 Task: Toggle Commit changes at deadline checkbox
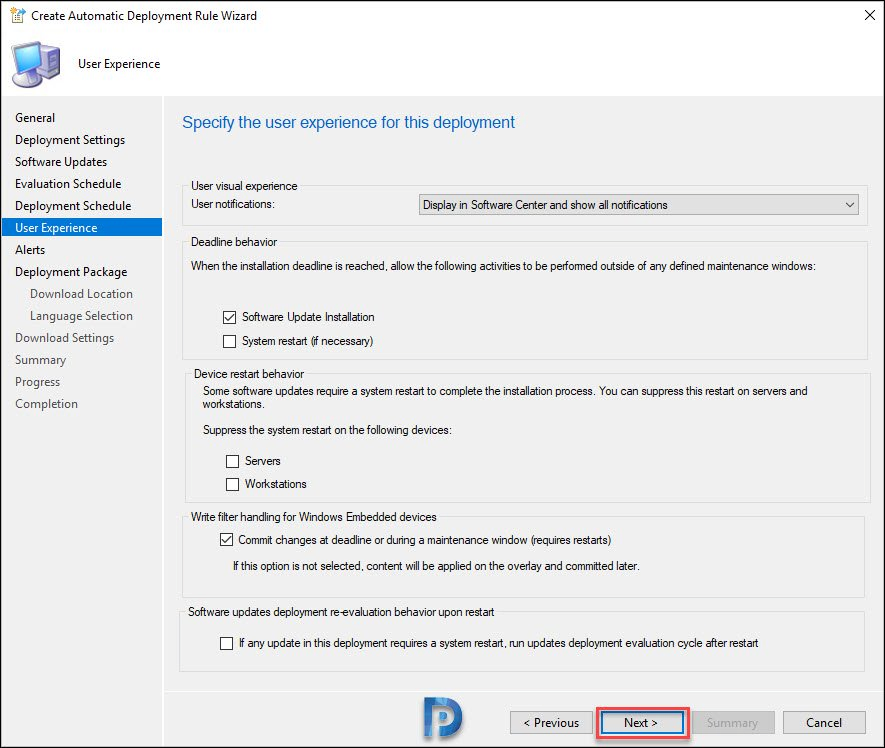[x=226, y=540]
